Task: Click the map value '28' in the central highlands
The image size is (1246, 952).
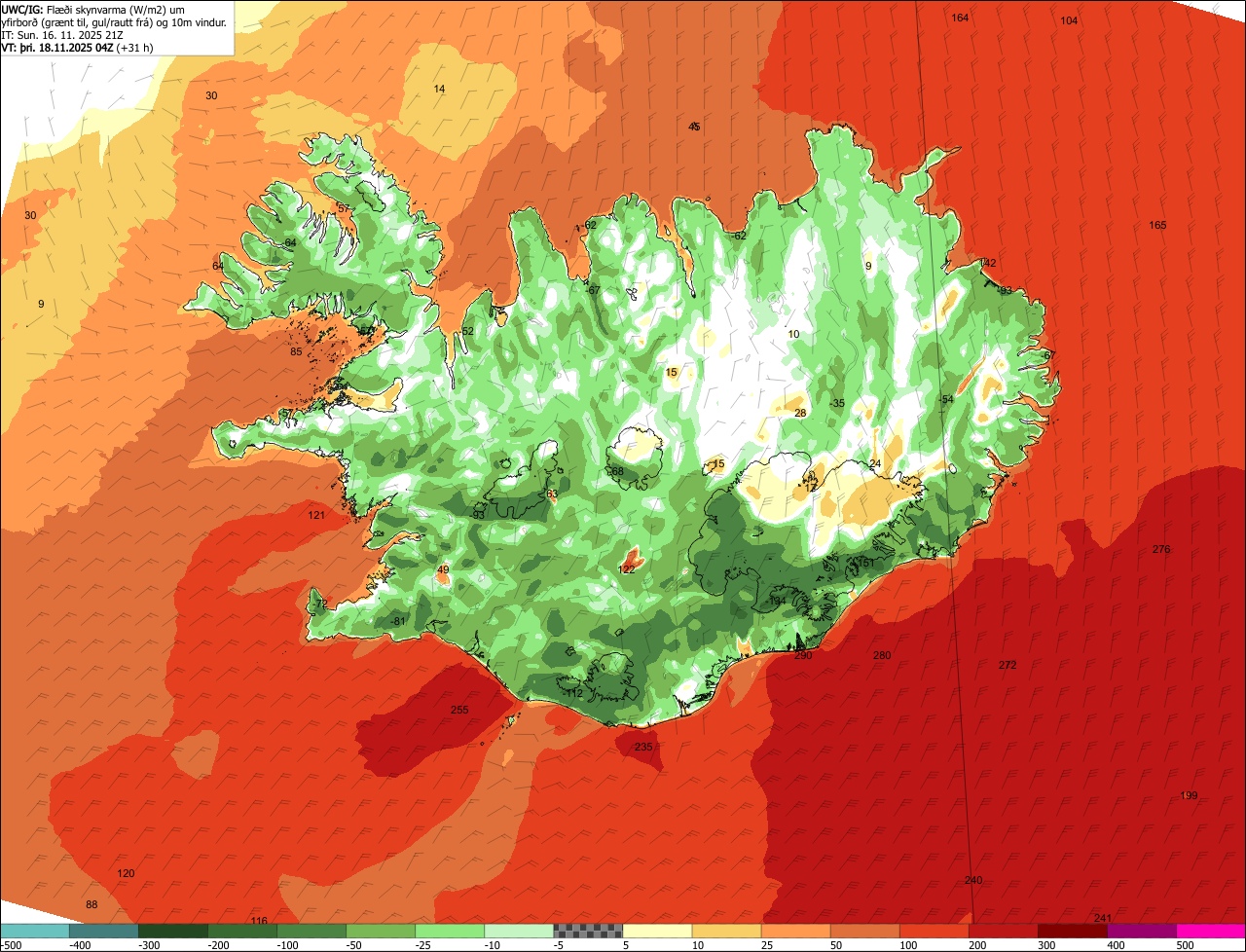Action: pos(800,414)
